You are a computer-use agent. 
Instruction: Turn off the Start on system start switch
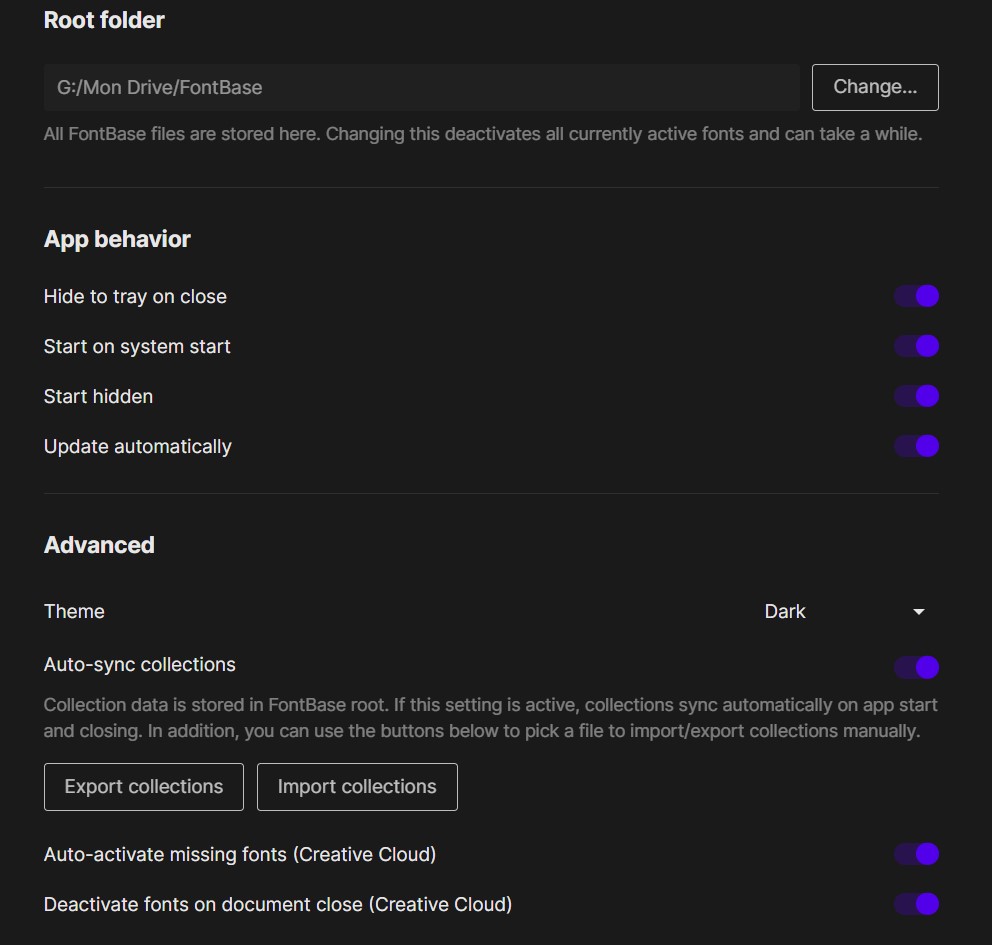click(916, 346)
